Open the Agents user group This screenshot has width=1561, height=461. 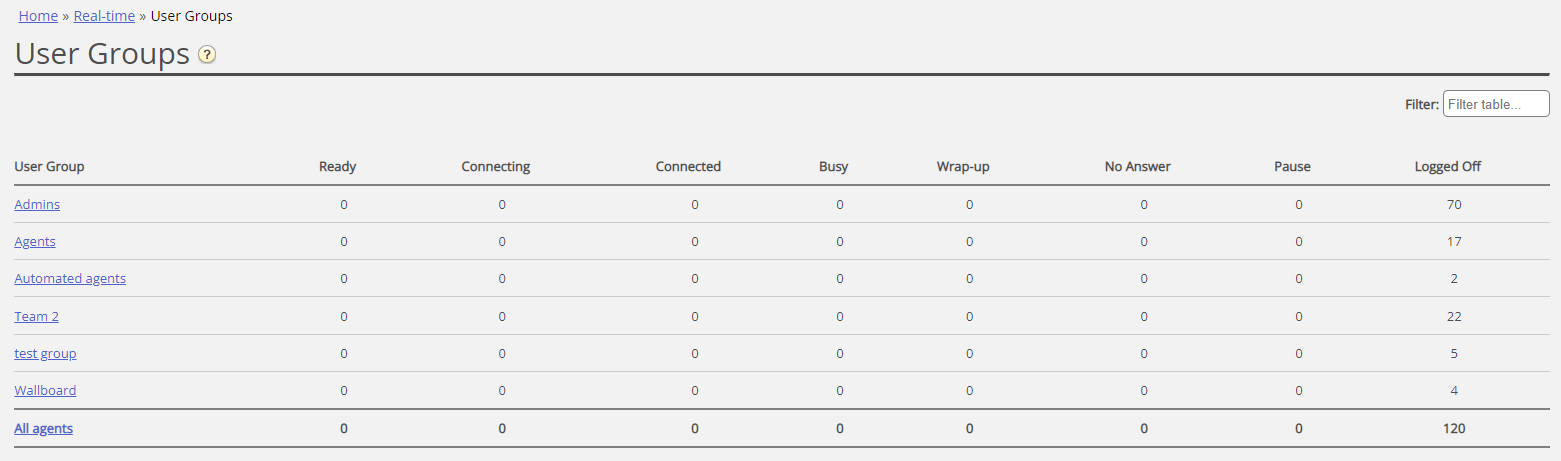tap(35, 241)
